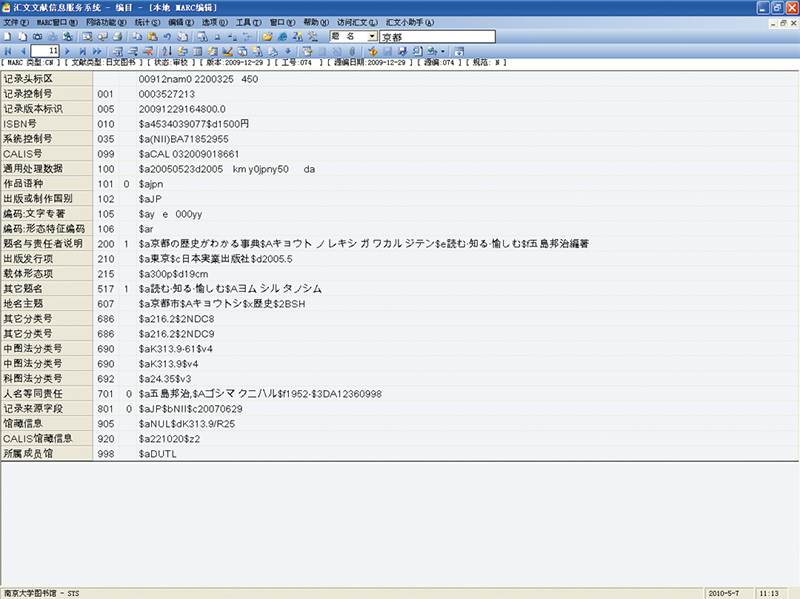Click the A-Z sort fields icon

[167, 51]
